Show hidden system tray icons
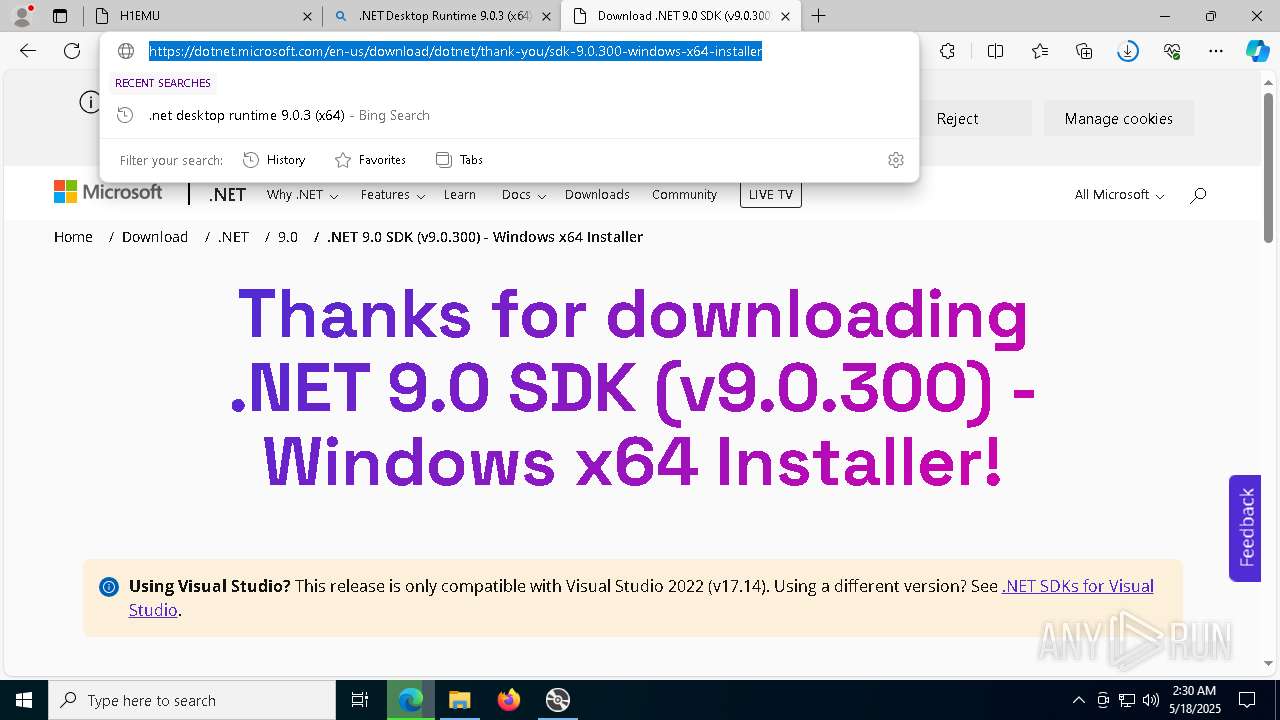This screenshot has width=1280, height=720. click(1078, 700)
